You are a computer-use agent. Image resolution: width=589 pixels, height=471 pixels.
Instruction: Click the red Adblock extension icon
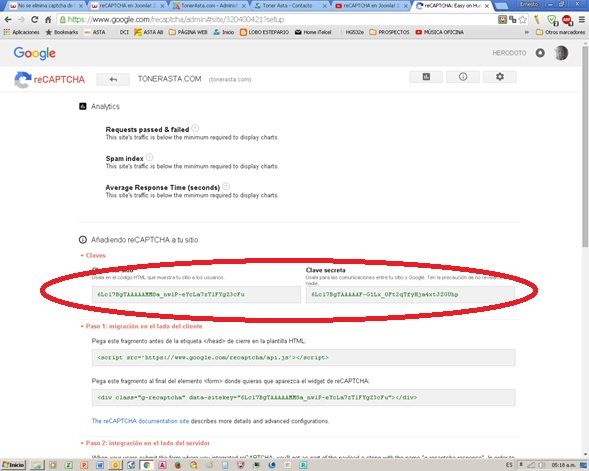pyautogui.click(x=567, y=20)
